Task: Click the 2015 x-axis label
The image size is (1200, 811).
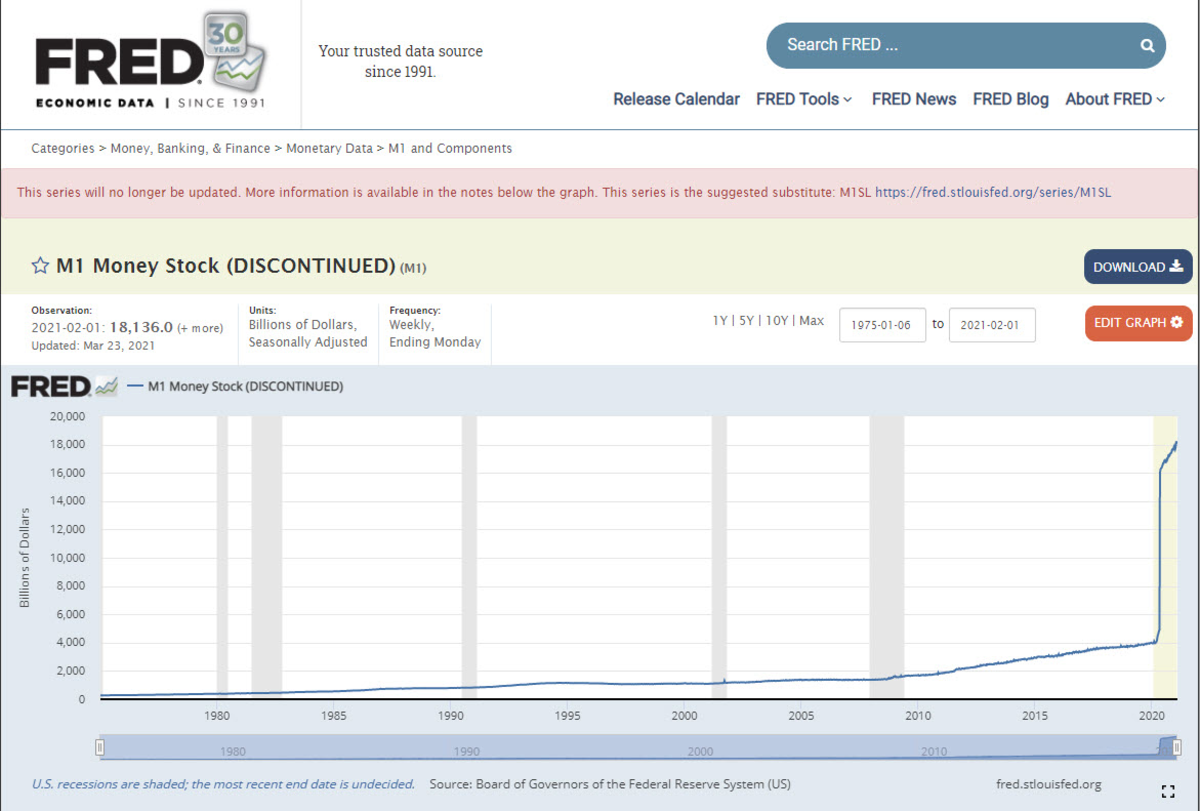Action: [1034, 716]
